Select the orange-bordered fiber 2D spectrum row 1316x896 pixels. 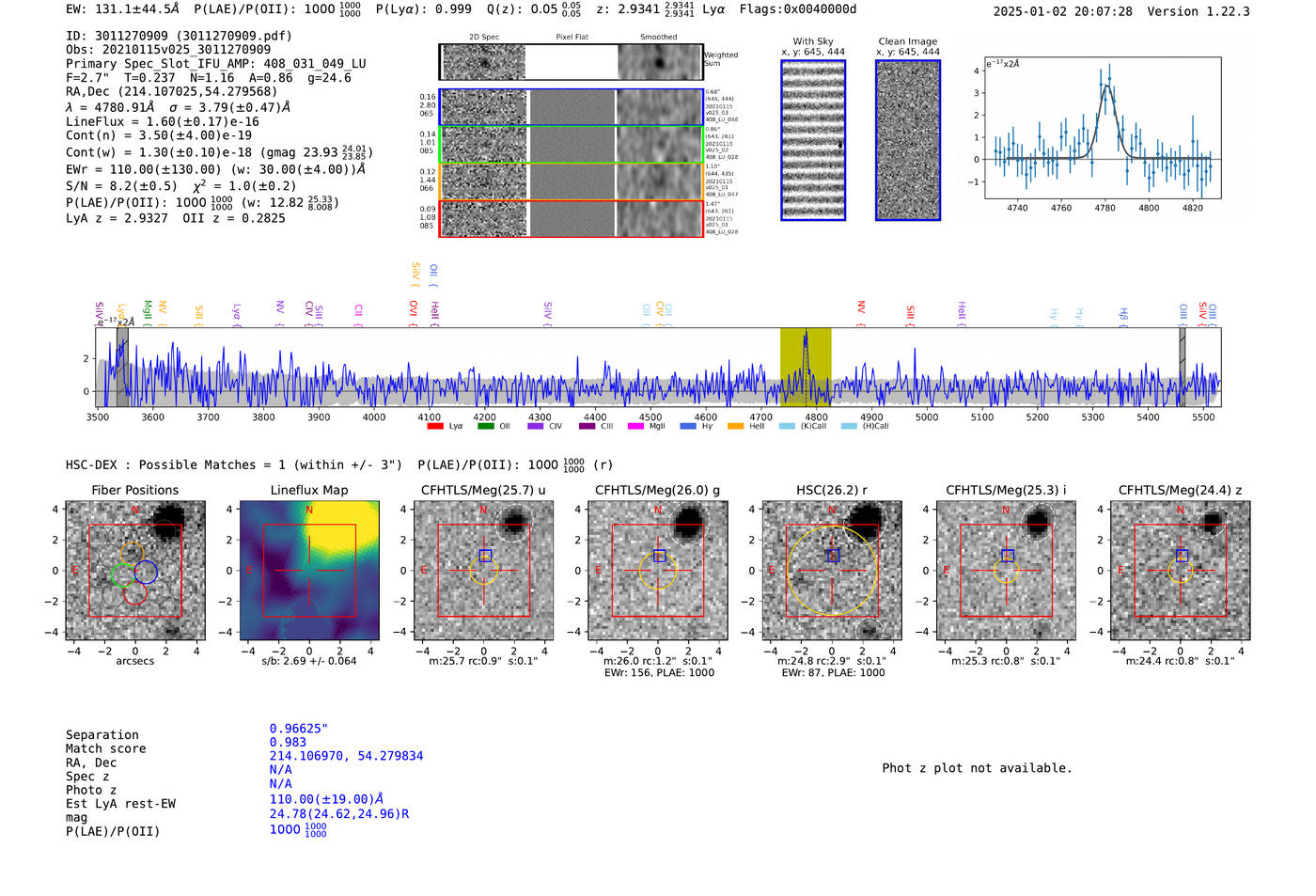572,181
